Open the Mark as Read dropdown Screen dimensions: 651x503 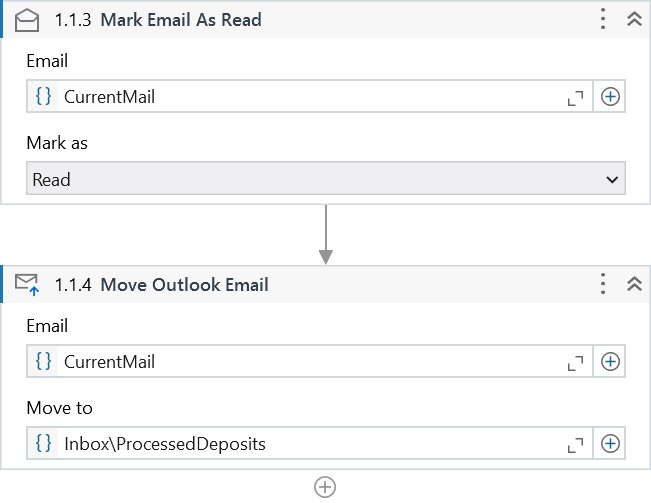(325, 179)
